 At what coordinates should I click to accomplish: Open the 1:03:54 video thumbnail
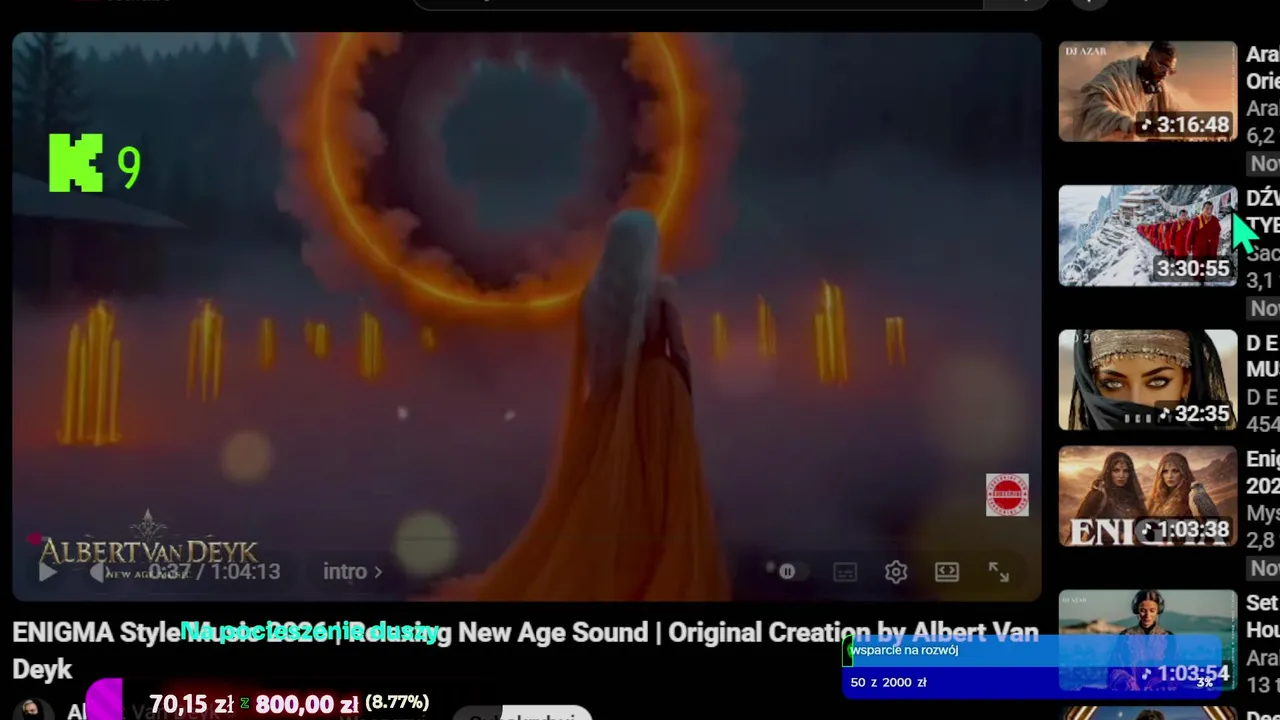[x=1148, y=640]
